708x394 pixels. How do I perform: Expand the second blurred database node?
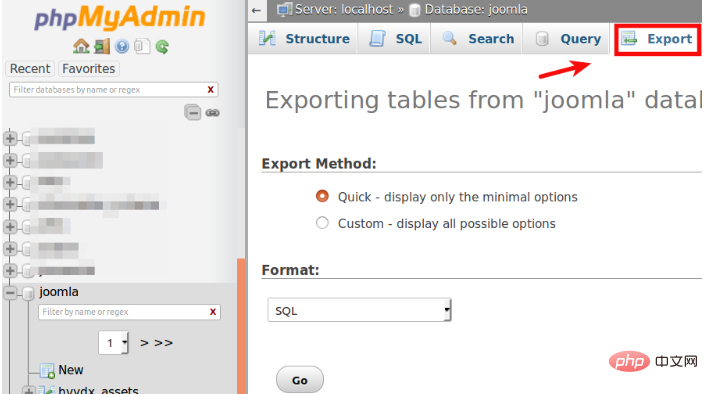10,160
